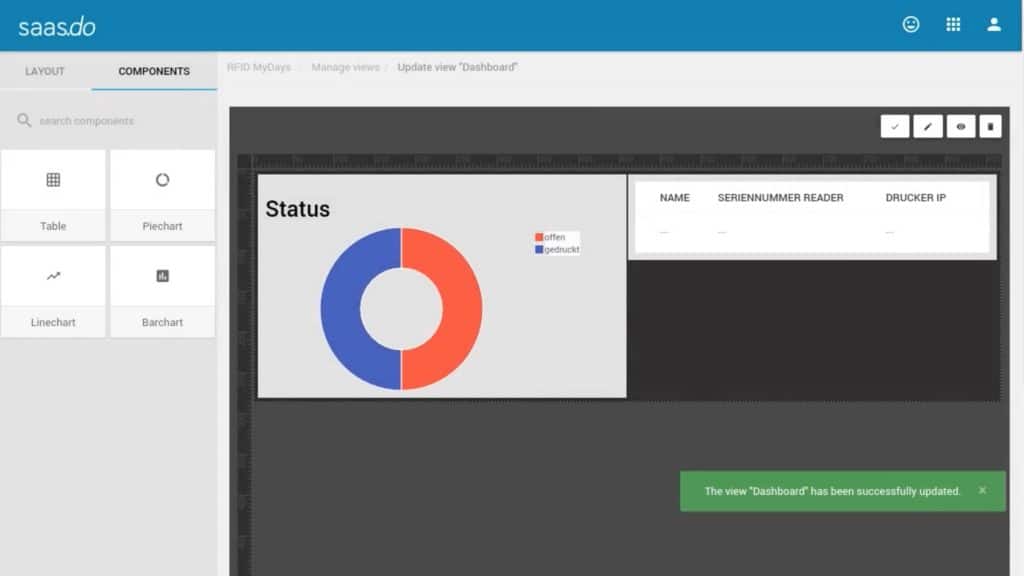Click the smiley face icon in header
The width and height of the screenshot is (1024, 576).
911,25
